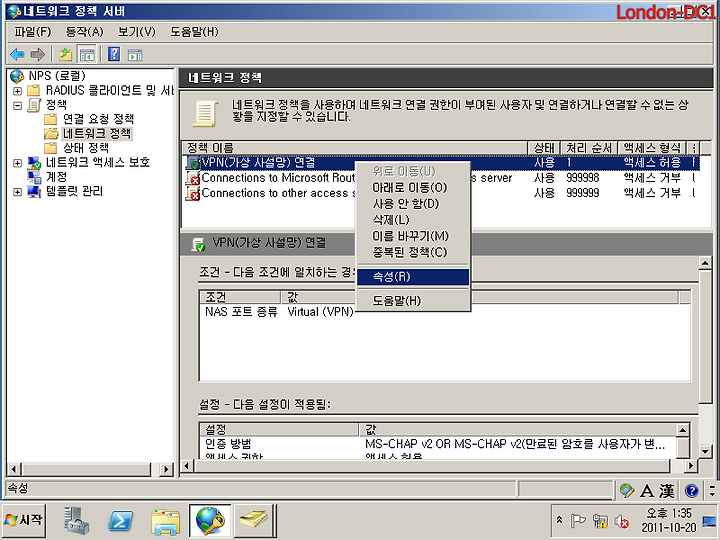Toggle the Show/Hide action pane icon
Image resolution: width=720 pixels, height=540 pixels.
135,55
